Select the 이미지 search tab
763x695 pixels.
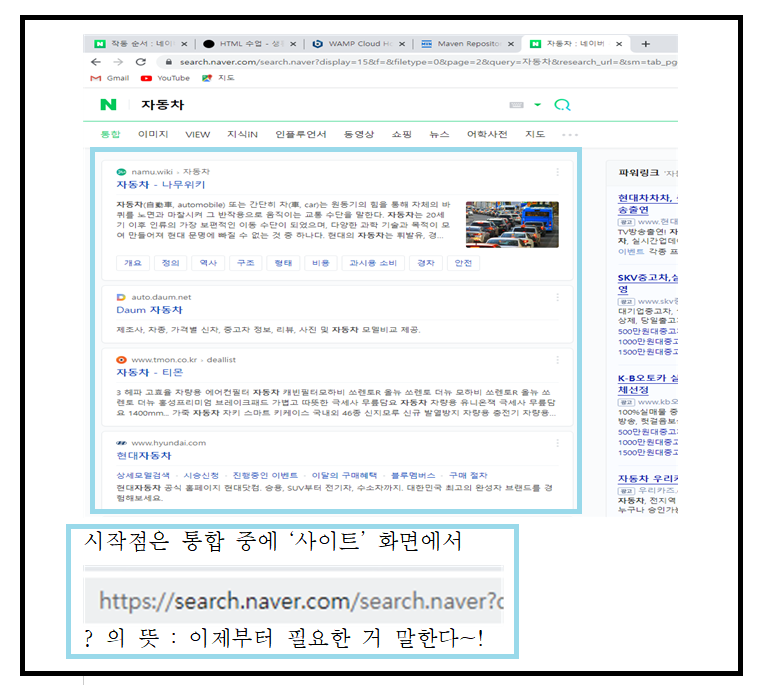pos(153,134)
